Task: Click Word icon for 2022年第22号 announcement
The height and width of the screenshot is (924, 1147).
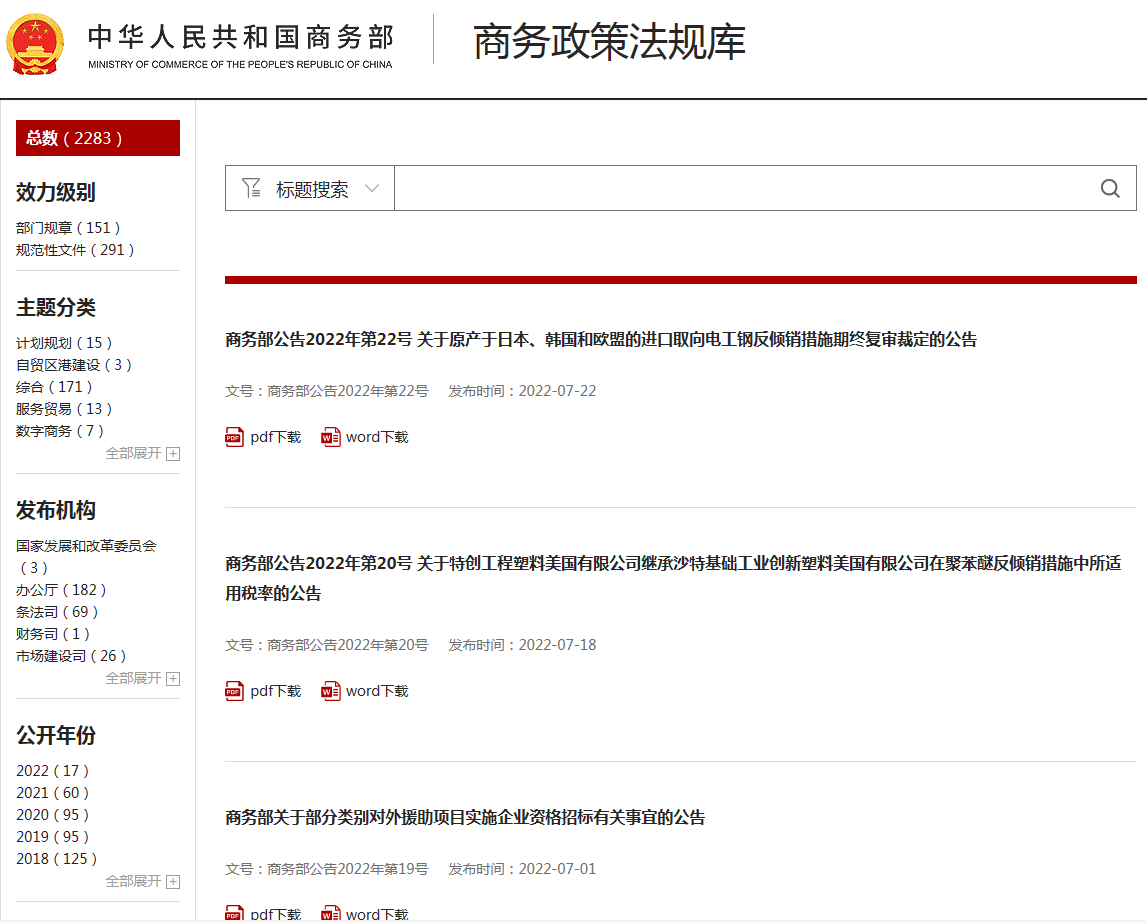Action: pos(331,437)
